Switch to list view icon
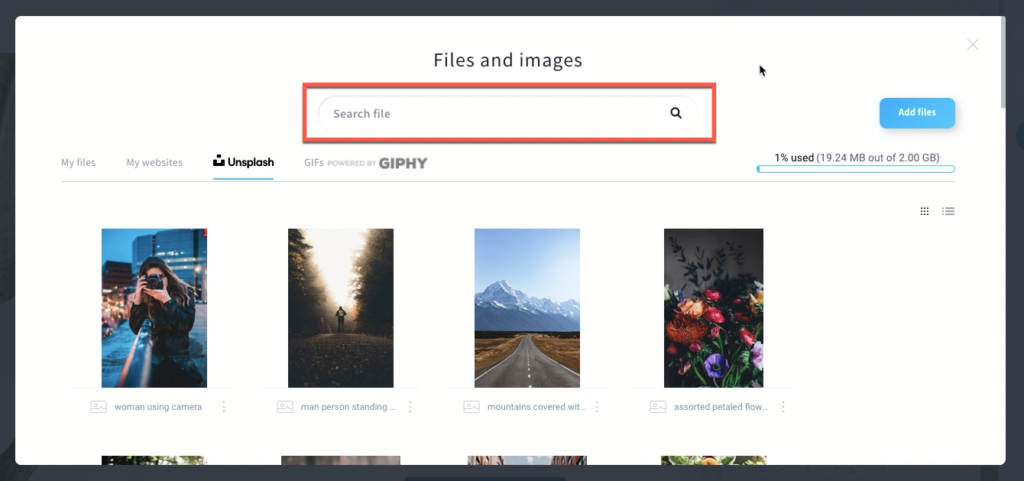The width and height of the screenshot is (1024, 481). [948, 211]
